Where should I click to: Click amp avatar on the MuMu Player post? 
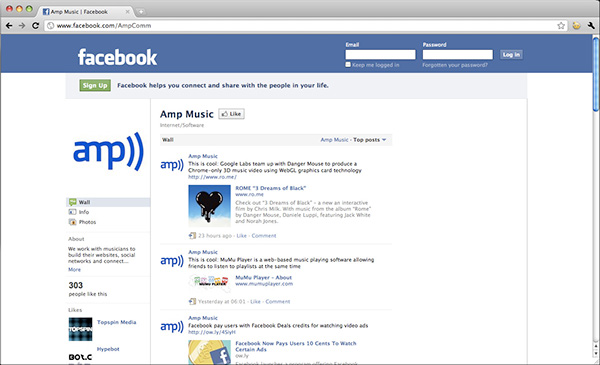coord(172,261)
